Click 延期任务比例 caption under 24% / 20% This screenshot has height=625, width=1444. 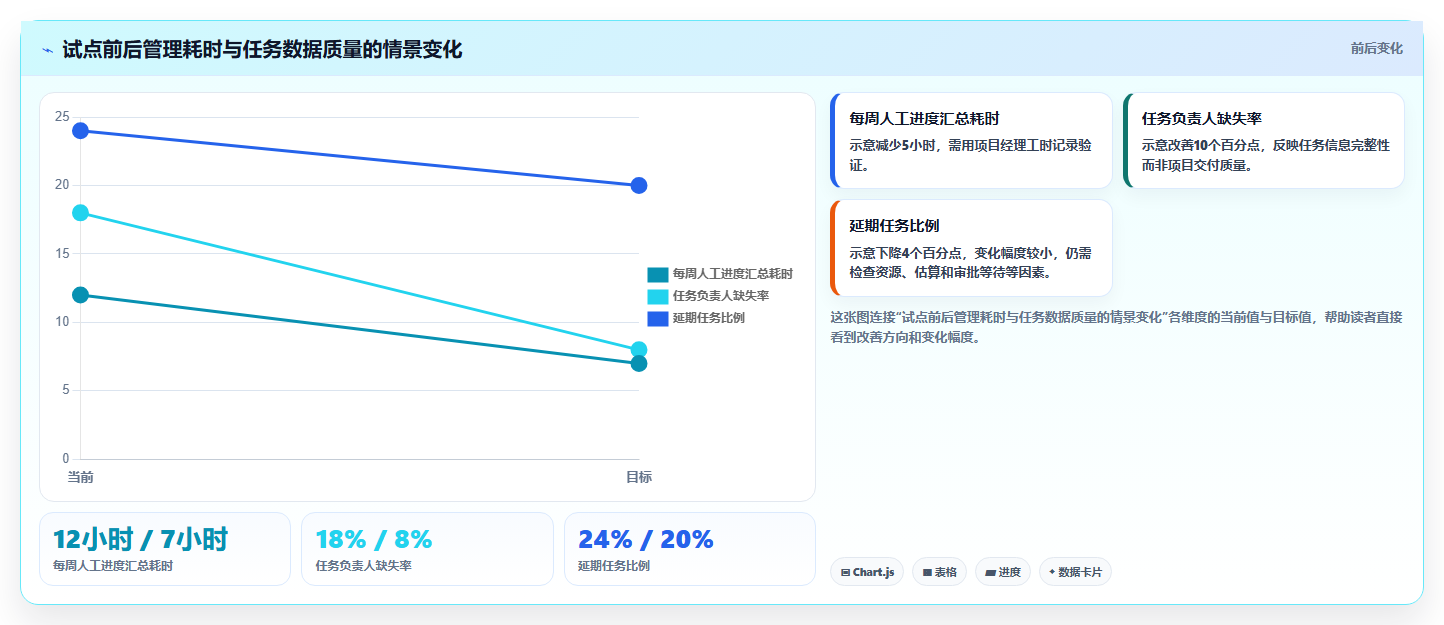tap(614, 566)
